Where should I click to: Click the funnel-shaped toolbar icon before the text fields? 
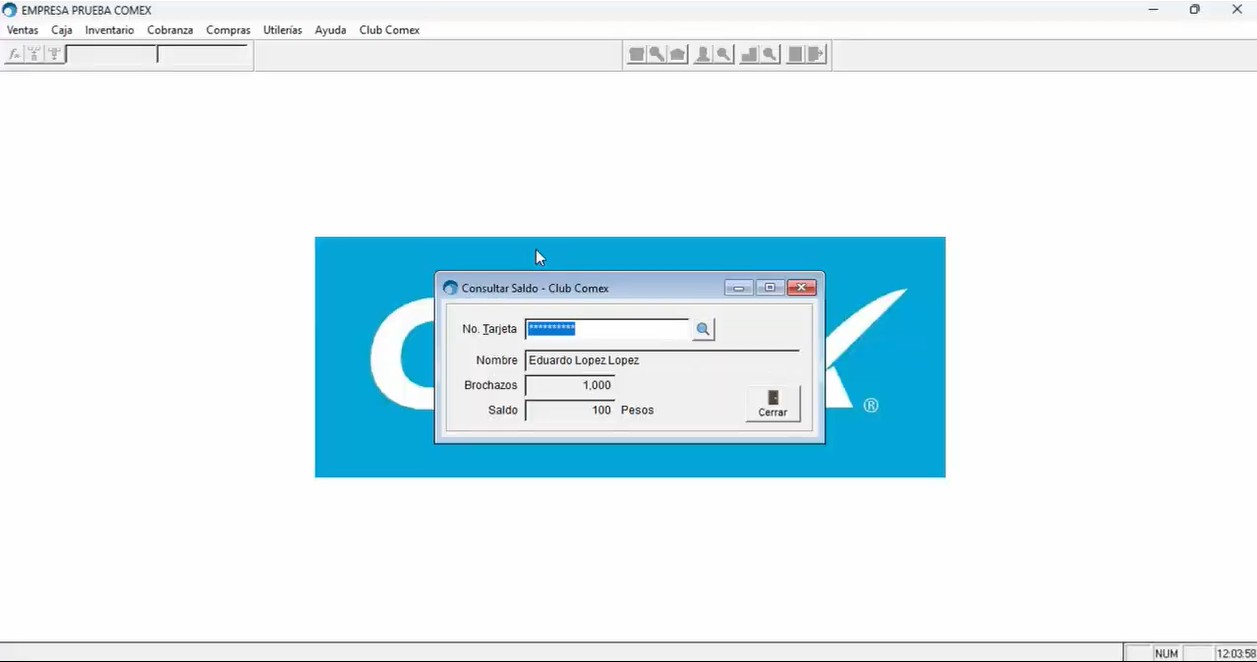point(54,55)
